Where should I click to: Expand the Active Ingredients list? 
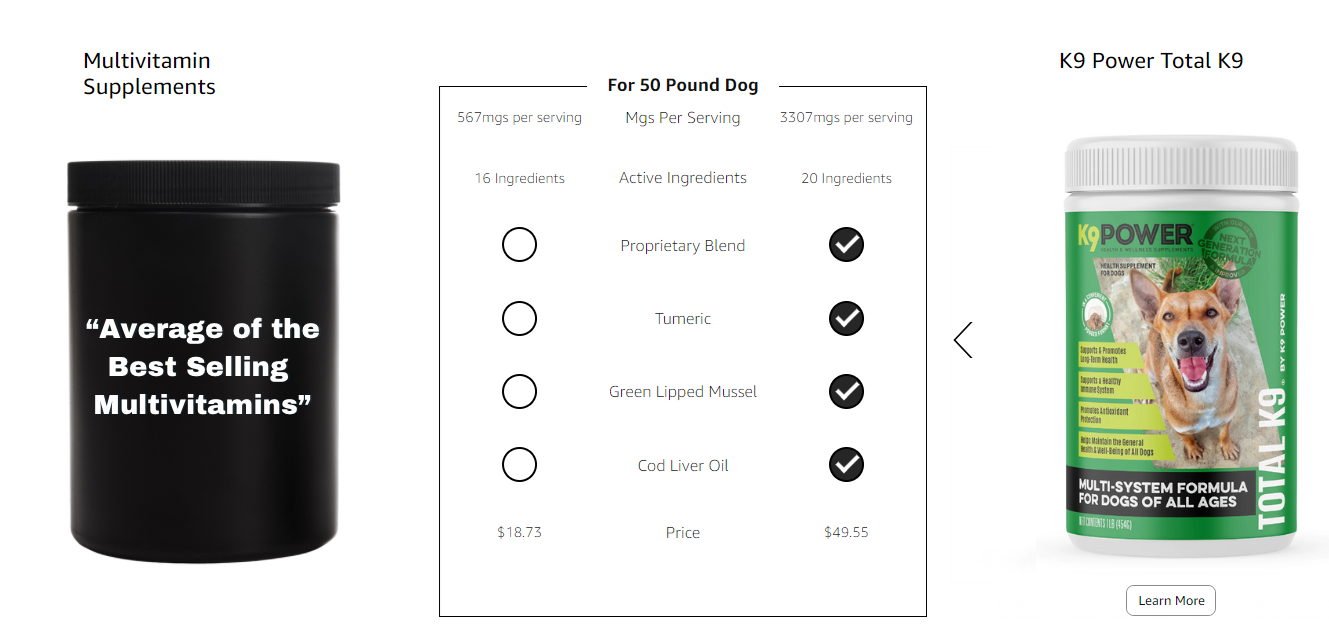[x=683, y=177]
